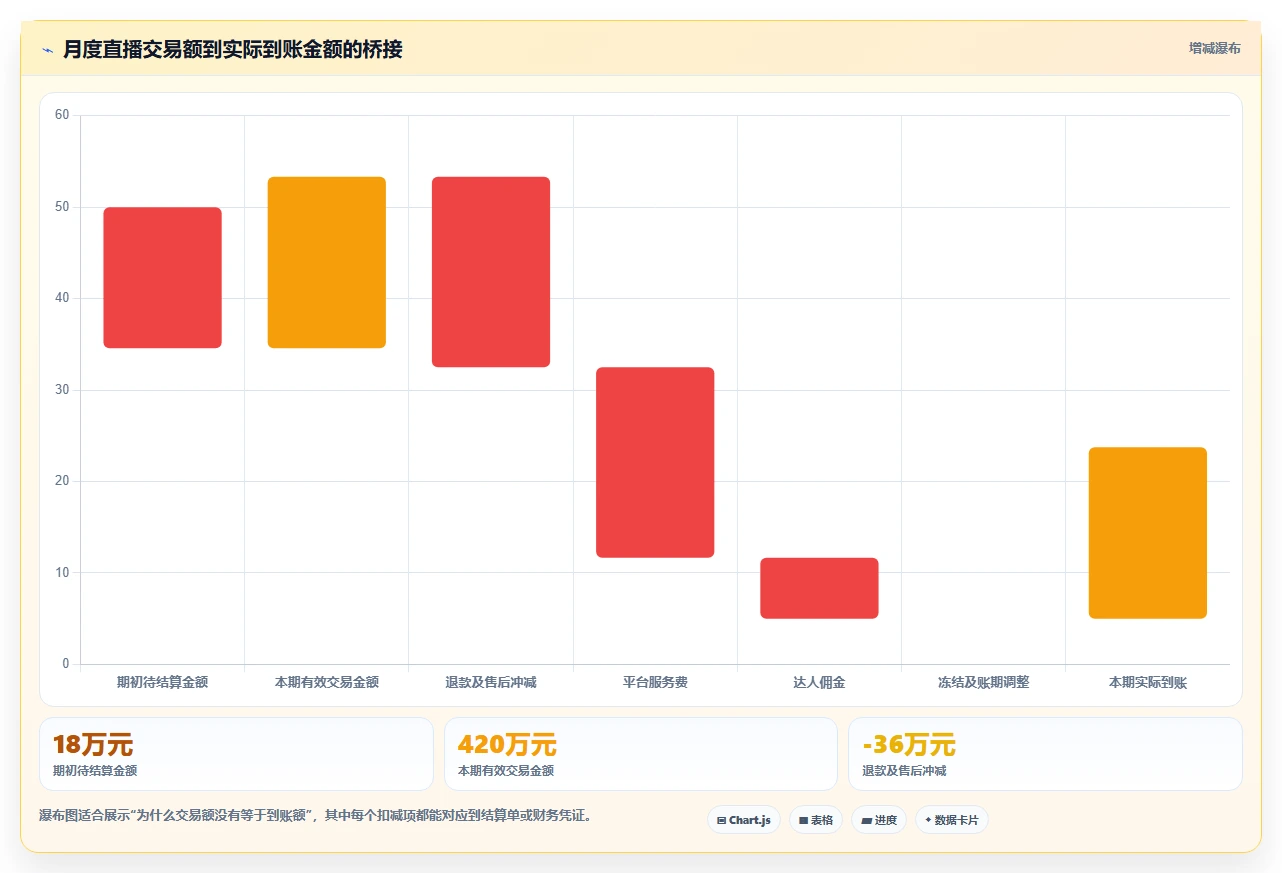Image resolution: width=1282 pixels, height=873 pixels.
Task: Click the 增减瀑布 label in header
Action: tap(1214, 48)
